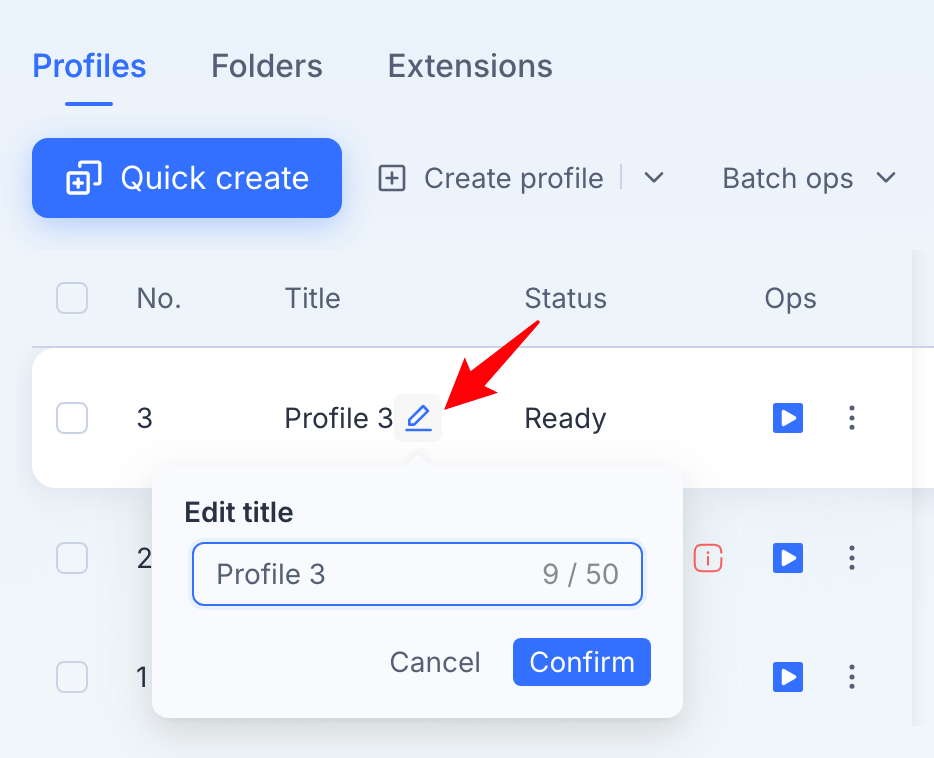
Task: Click the red info warning icon
Action: pos(708,559)
